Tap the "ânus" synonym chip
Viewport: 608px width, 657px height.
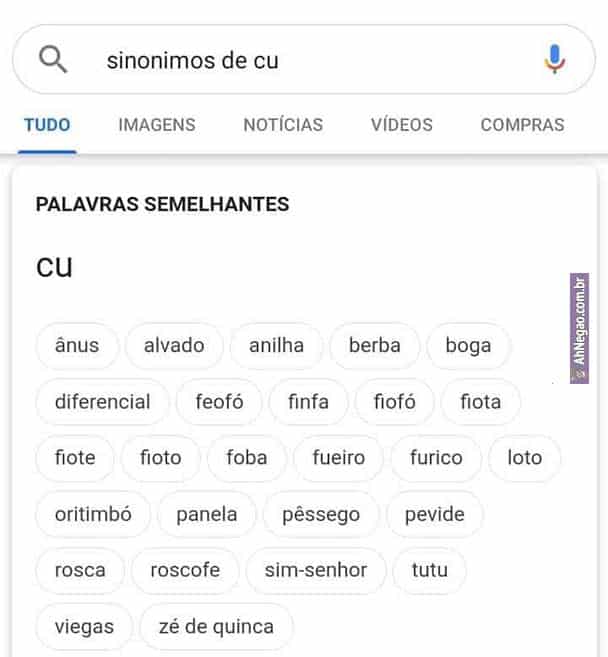tap(77, 346)
